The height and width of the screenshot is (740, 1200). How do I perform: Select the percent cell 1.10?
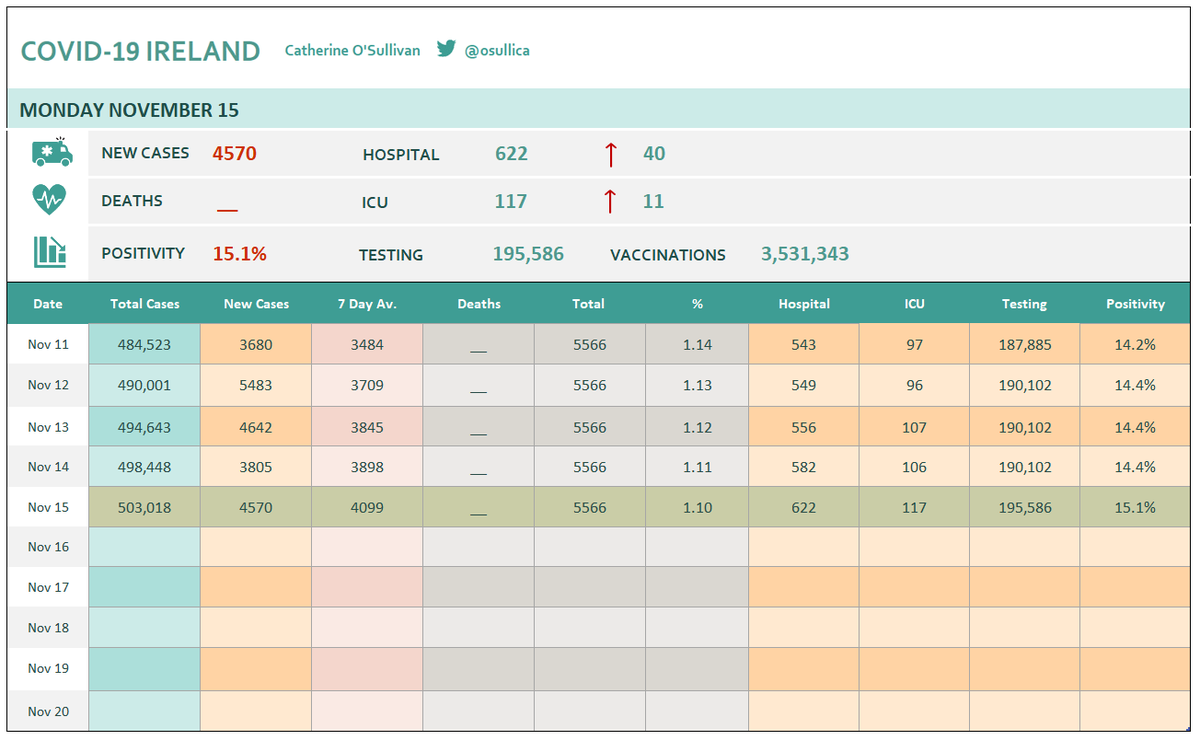click(697, 507)
